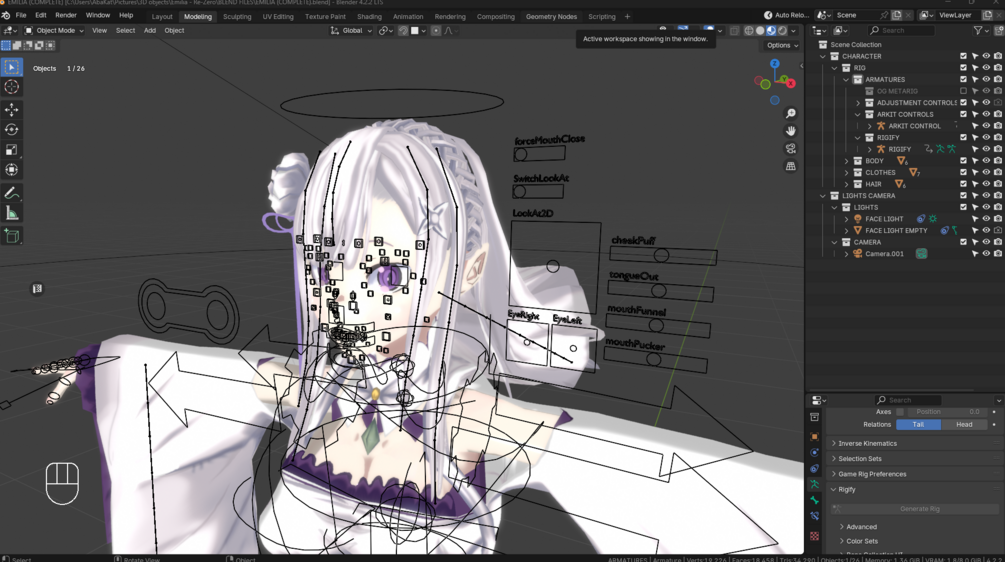Choose the Add Cube tool
The image size is (1005, 562).
[x=12, y=236]
